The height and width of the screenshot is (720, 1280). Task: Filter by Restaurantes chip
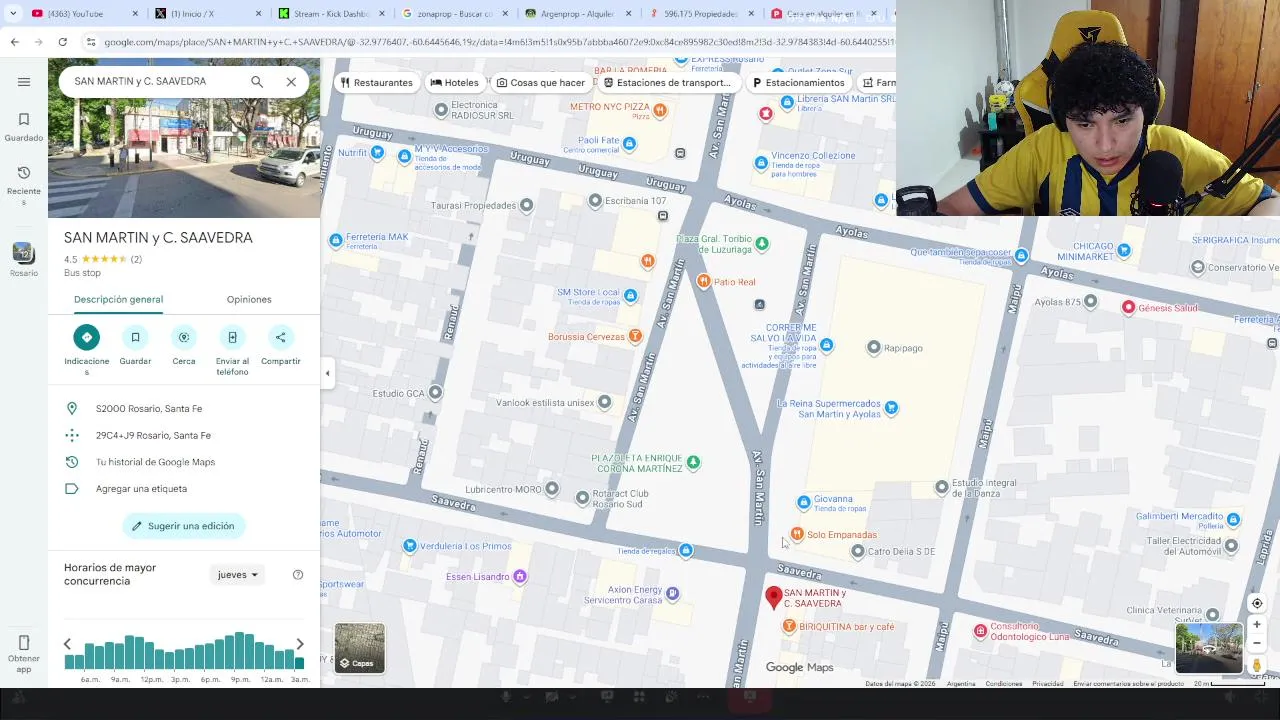coord(376,82)
